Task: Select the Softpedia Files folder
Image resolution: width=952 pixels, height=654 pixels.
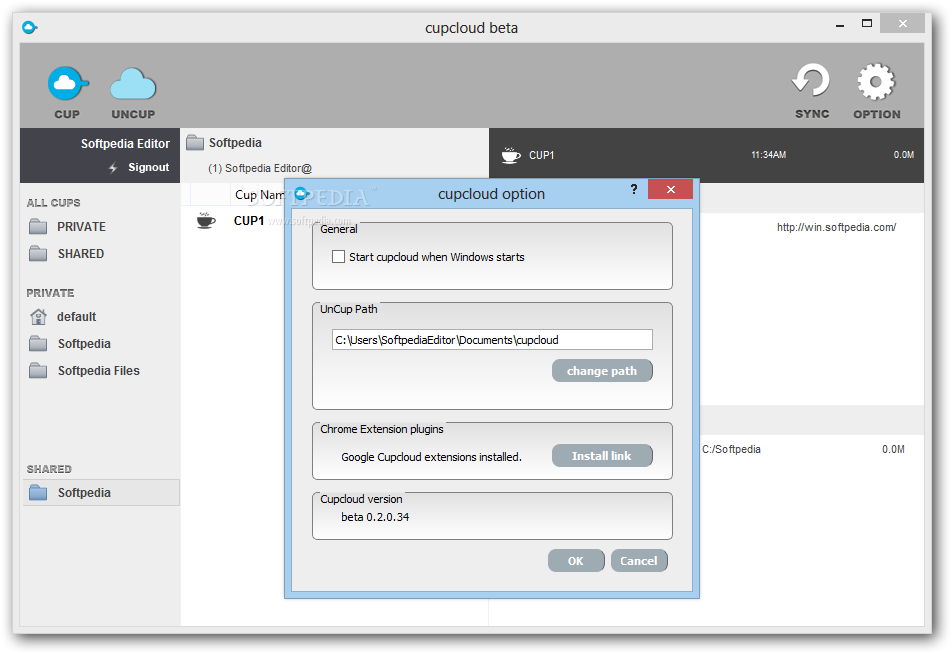Action: (x=98, y=370)
